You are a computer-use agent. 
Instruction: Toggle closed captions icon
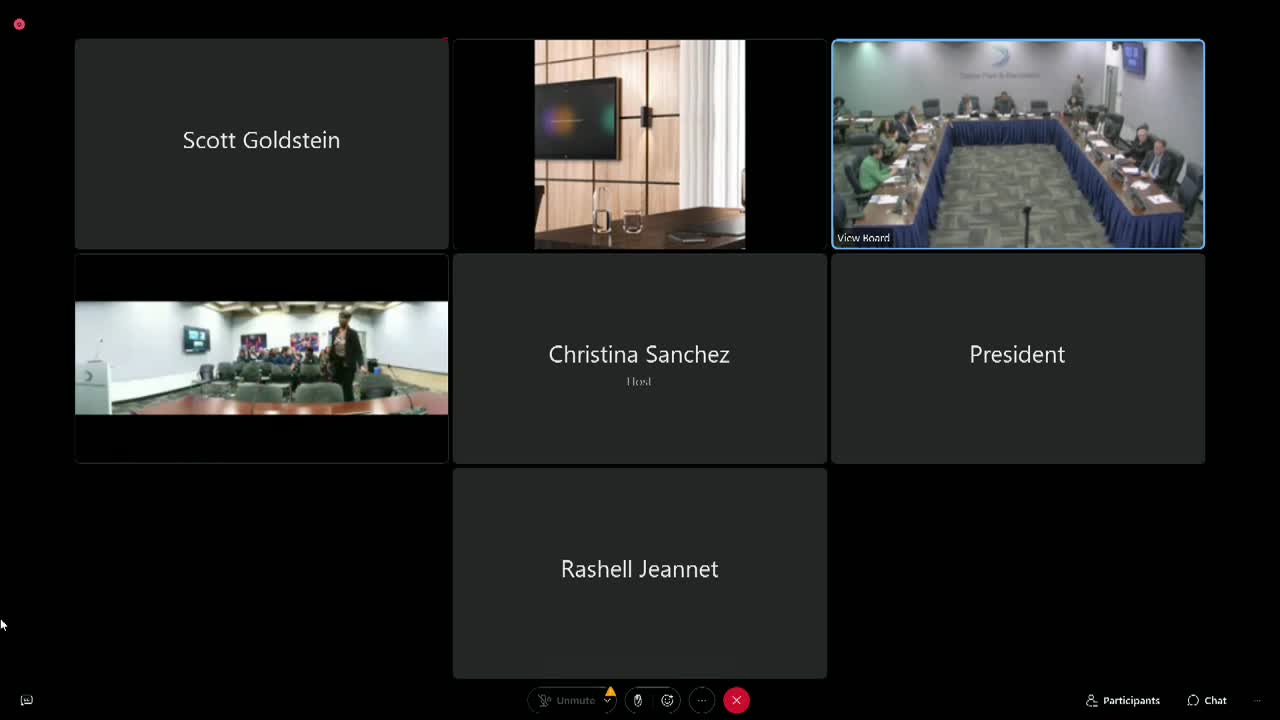(27, 700)
